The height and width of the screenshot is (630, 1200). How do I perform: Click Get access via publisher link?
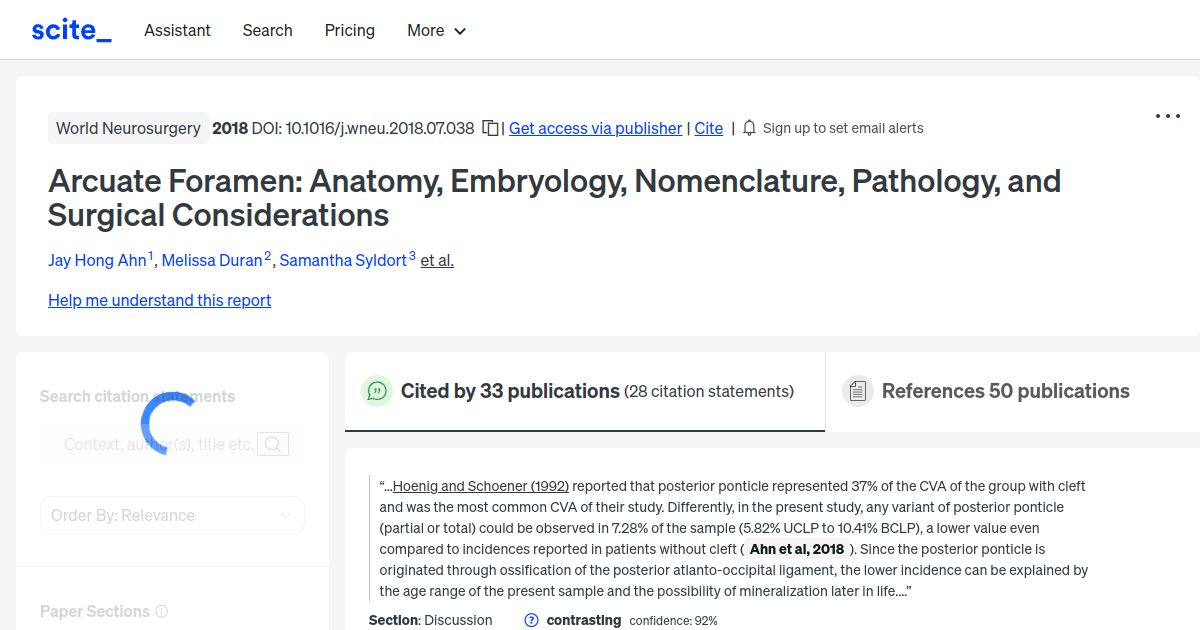point(595,128)
